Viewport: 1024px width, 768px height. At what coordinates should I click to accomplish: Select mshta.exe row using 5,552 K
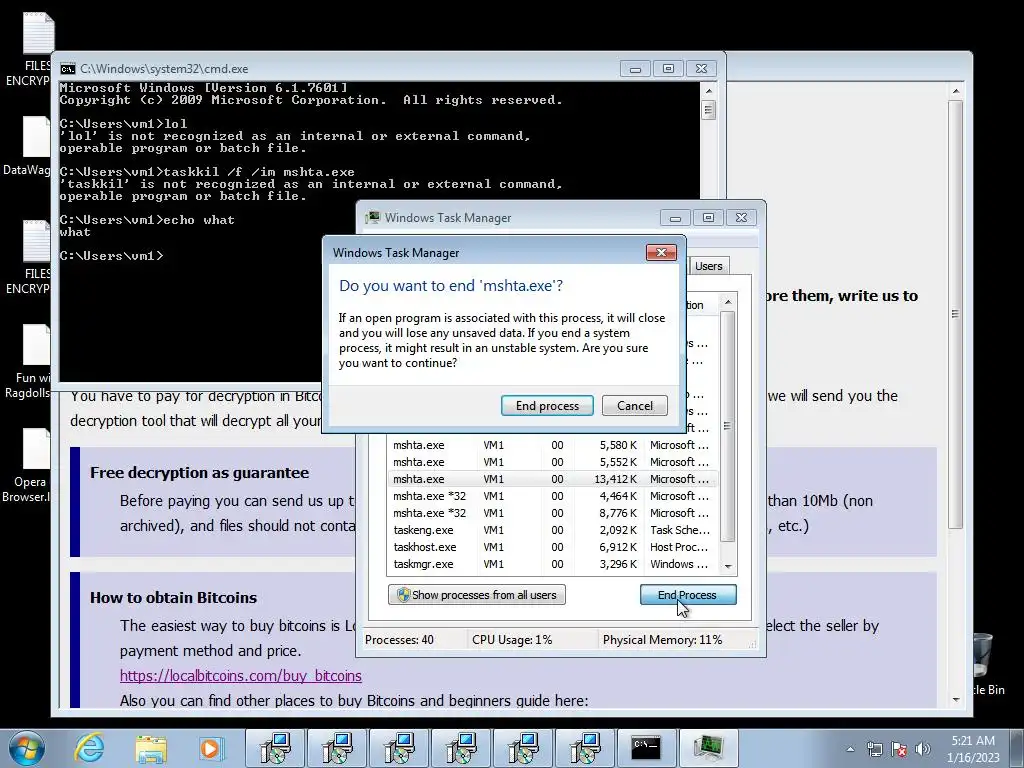(552, 462)
